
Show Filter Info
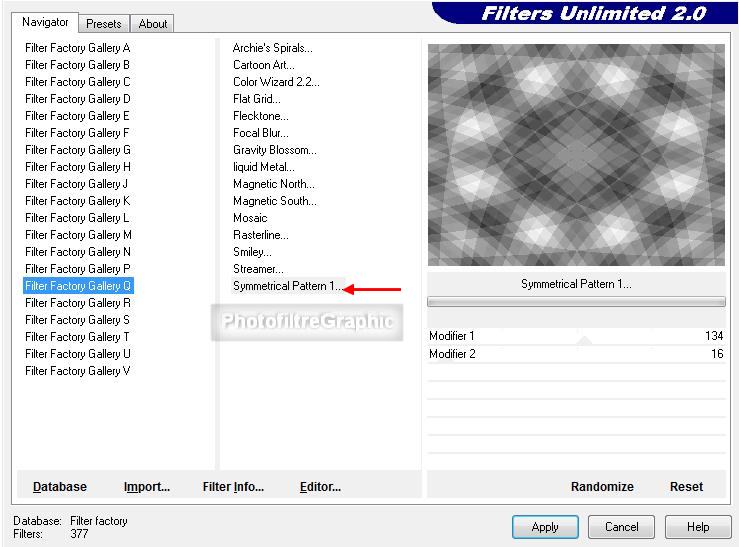[x=233, y=487]
